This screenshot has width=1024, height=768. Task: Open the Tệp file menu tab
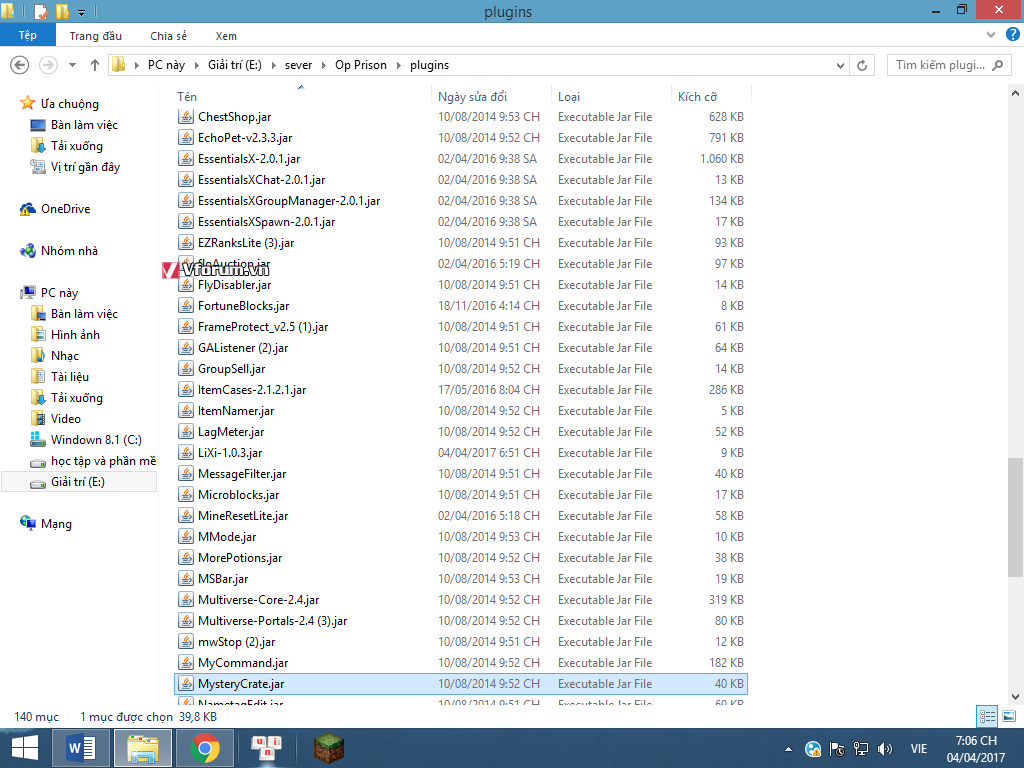(27, 35)
